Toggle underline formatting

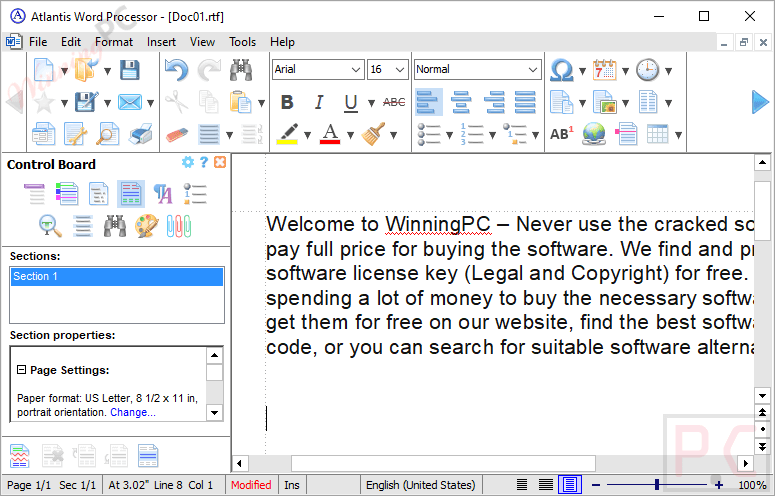pos(351,102)
